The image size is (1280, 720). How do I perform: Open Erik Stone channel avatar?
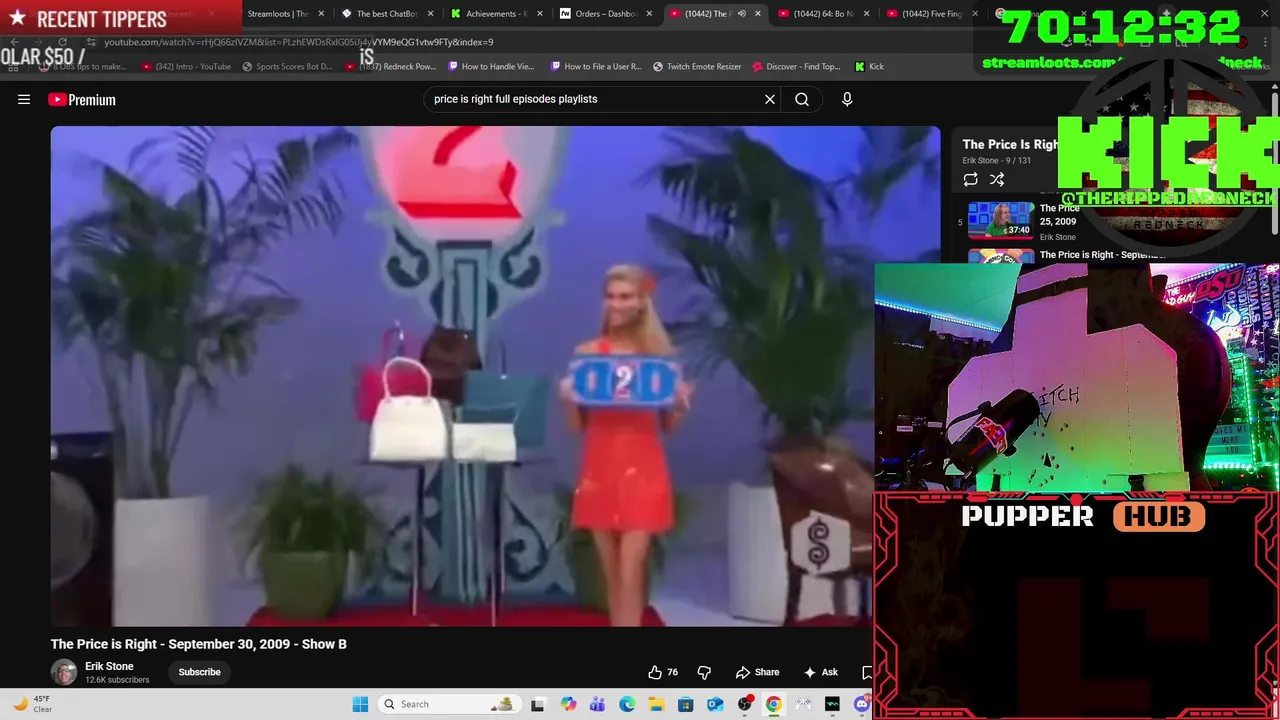[x=64, y=672]
